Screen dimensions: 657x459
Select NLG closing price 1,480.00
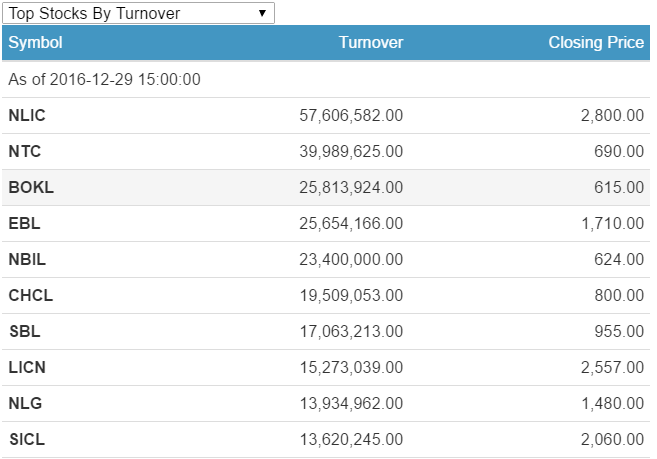click(x=612, y=404)
